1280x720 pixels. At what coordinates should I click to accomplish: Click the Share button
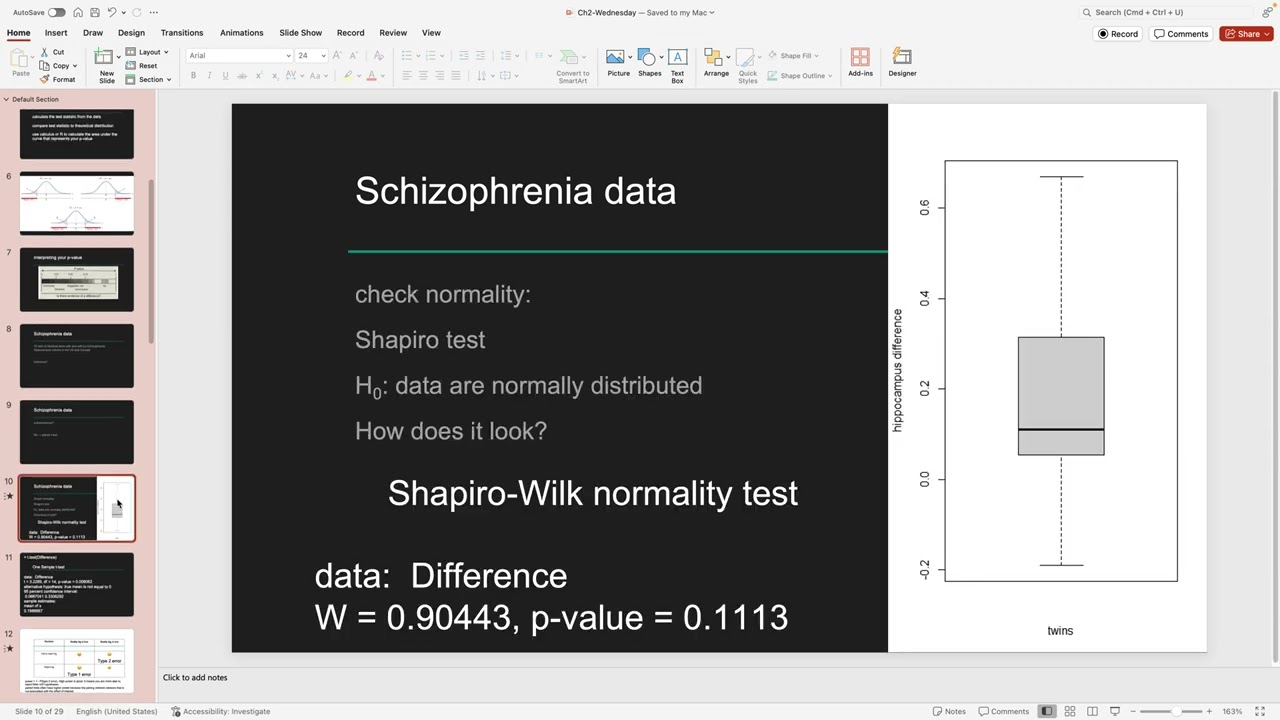click(x=1246, y=34)
